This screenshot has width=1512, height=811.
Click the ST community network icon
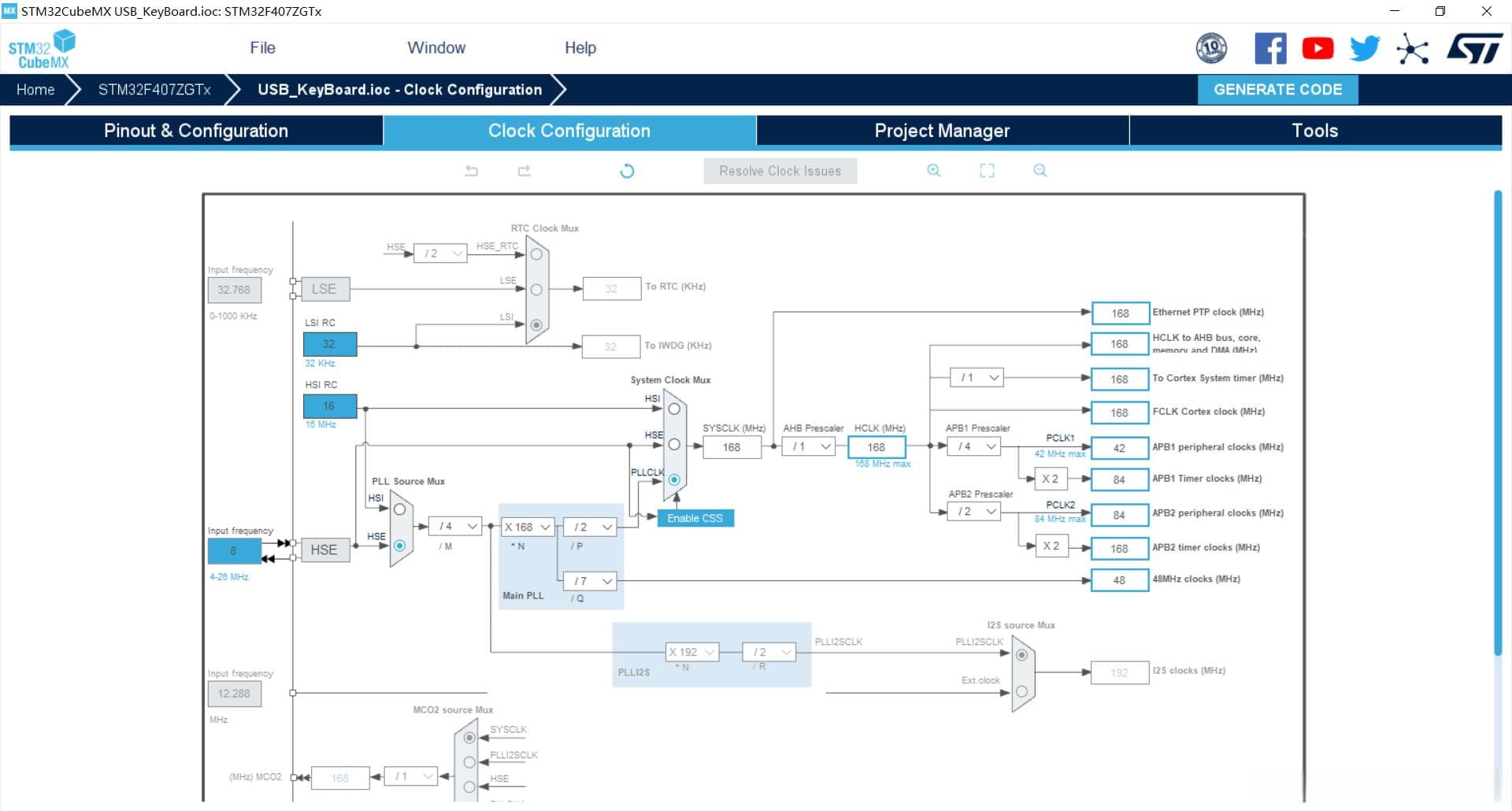point(1412,49)
